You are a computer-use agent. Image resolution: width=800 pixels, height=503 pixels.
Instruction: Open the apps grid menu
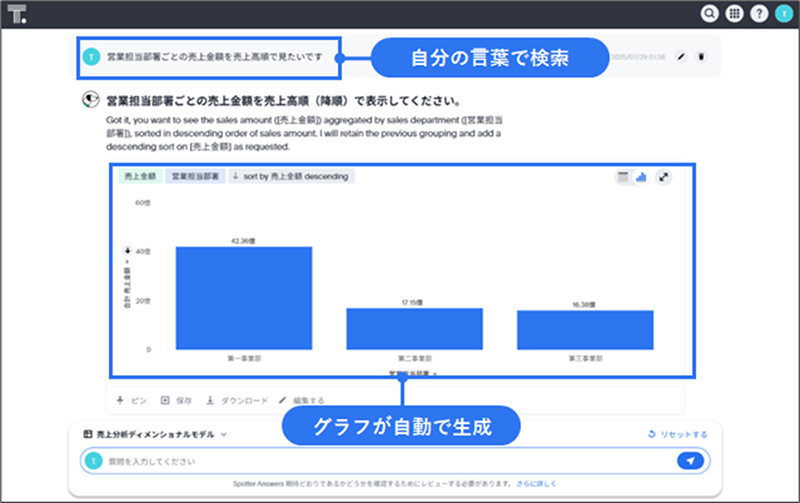(734, 14)
